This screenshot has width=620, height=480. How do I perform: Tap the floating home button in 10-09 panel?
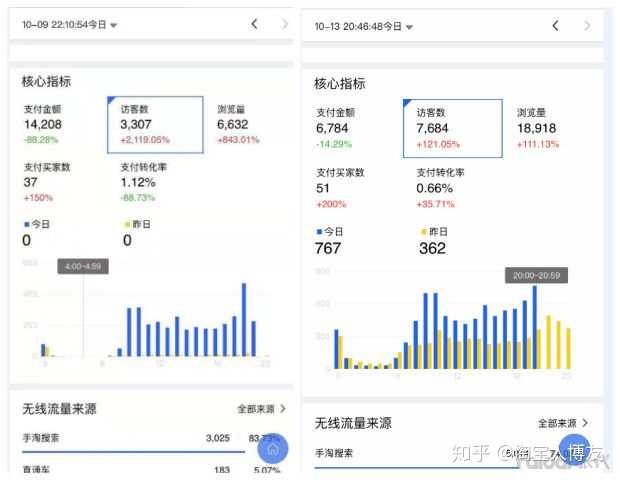coord(273,449)
